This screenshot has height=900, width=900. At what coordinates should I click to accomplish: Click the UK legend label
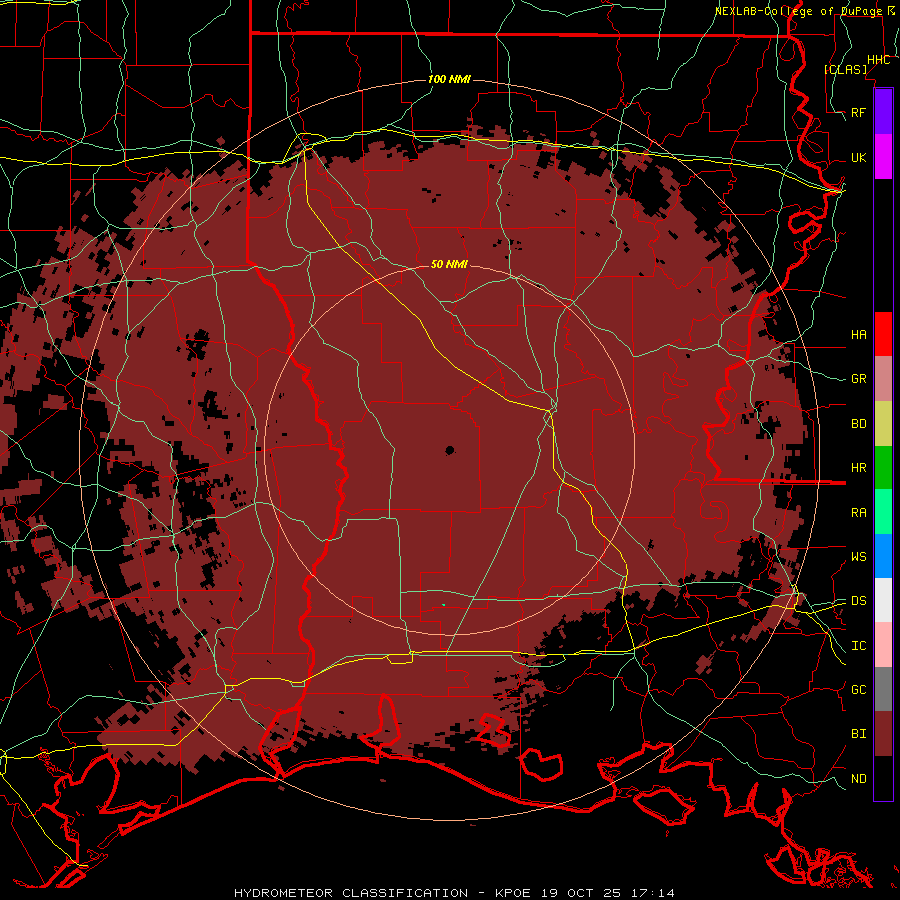[859, 157]
